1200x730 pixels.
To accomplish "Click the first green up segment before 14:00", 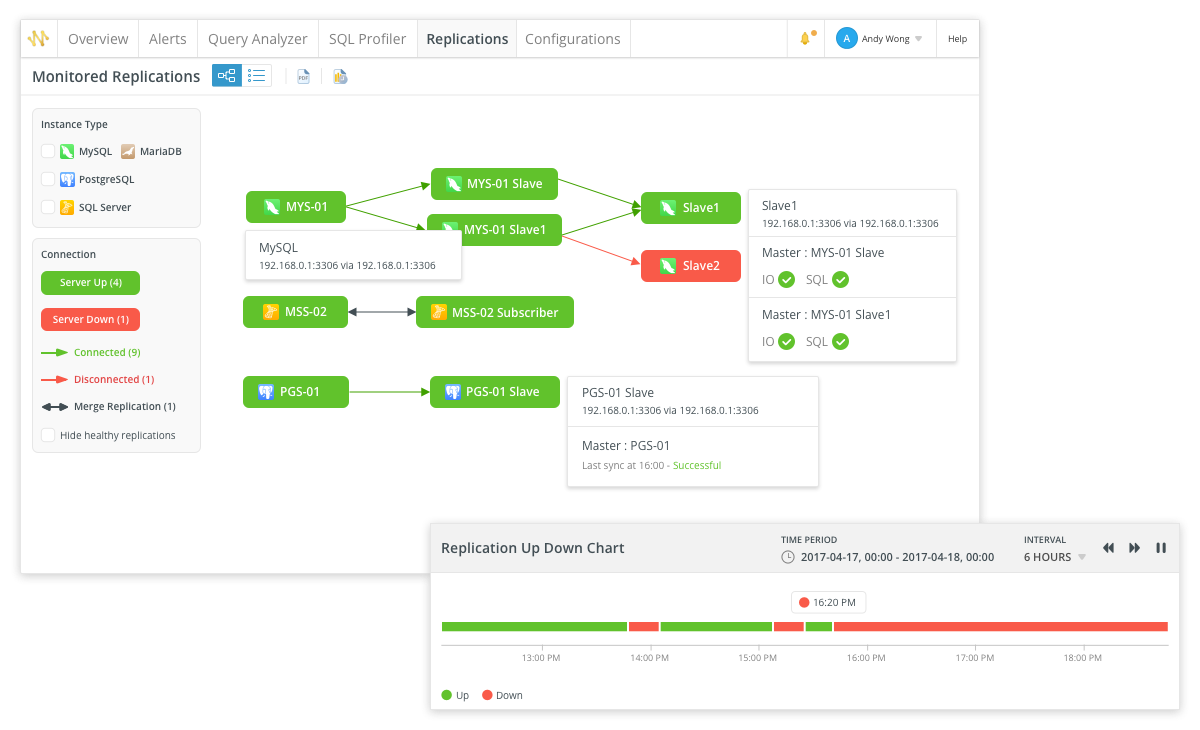I will click(x=534, y=627).
